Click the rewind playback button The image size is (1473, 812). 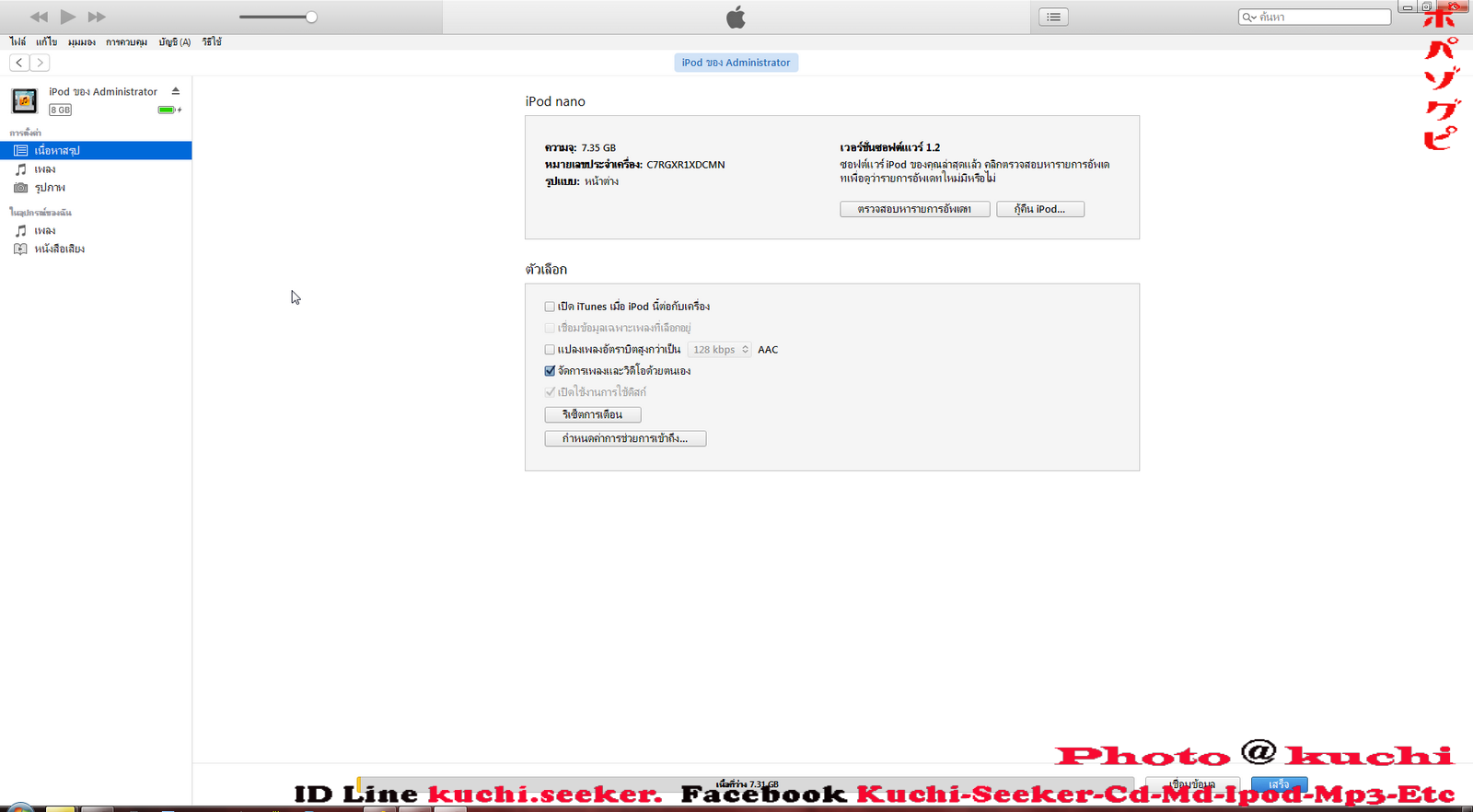39,17
